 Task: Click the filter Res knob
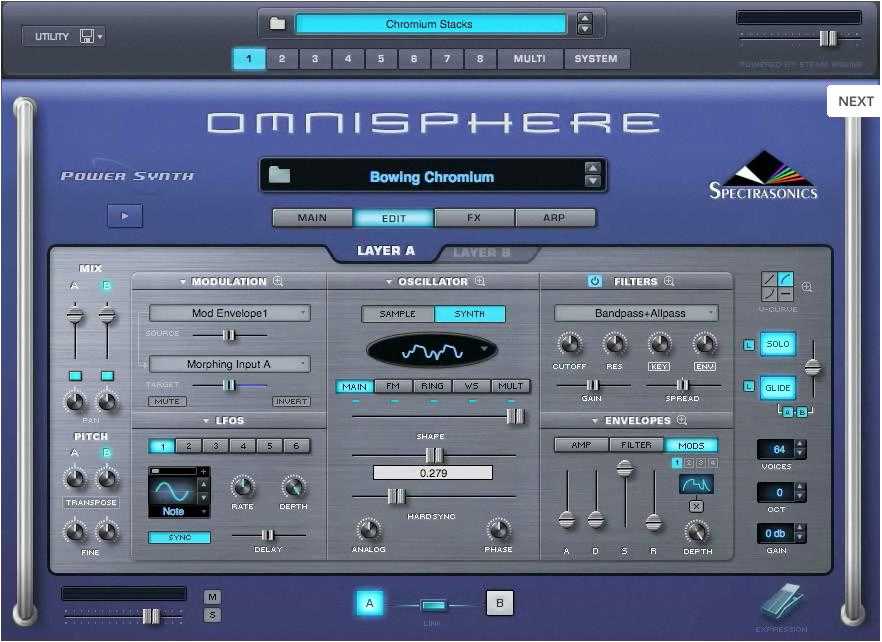coord(614,343)
